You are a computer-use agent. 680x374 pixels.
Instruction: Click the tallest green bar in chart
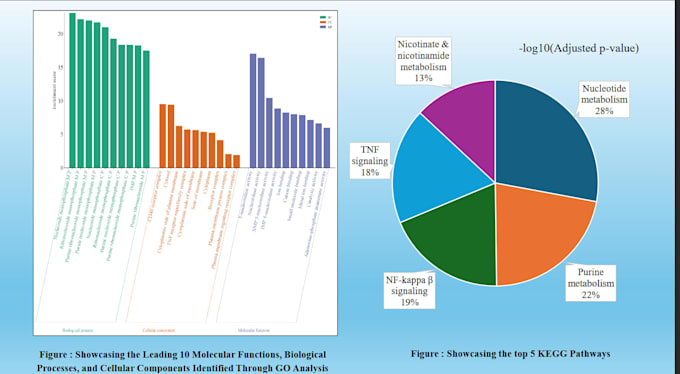(x=72, y=90)
